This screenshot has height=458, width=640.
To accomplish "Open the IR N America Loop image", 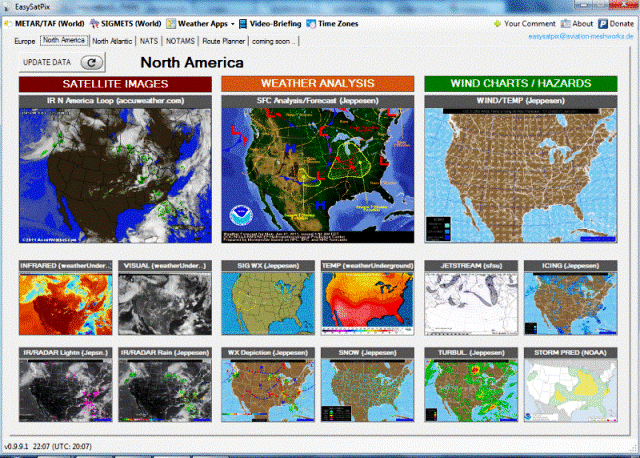I will pos(115,175).
